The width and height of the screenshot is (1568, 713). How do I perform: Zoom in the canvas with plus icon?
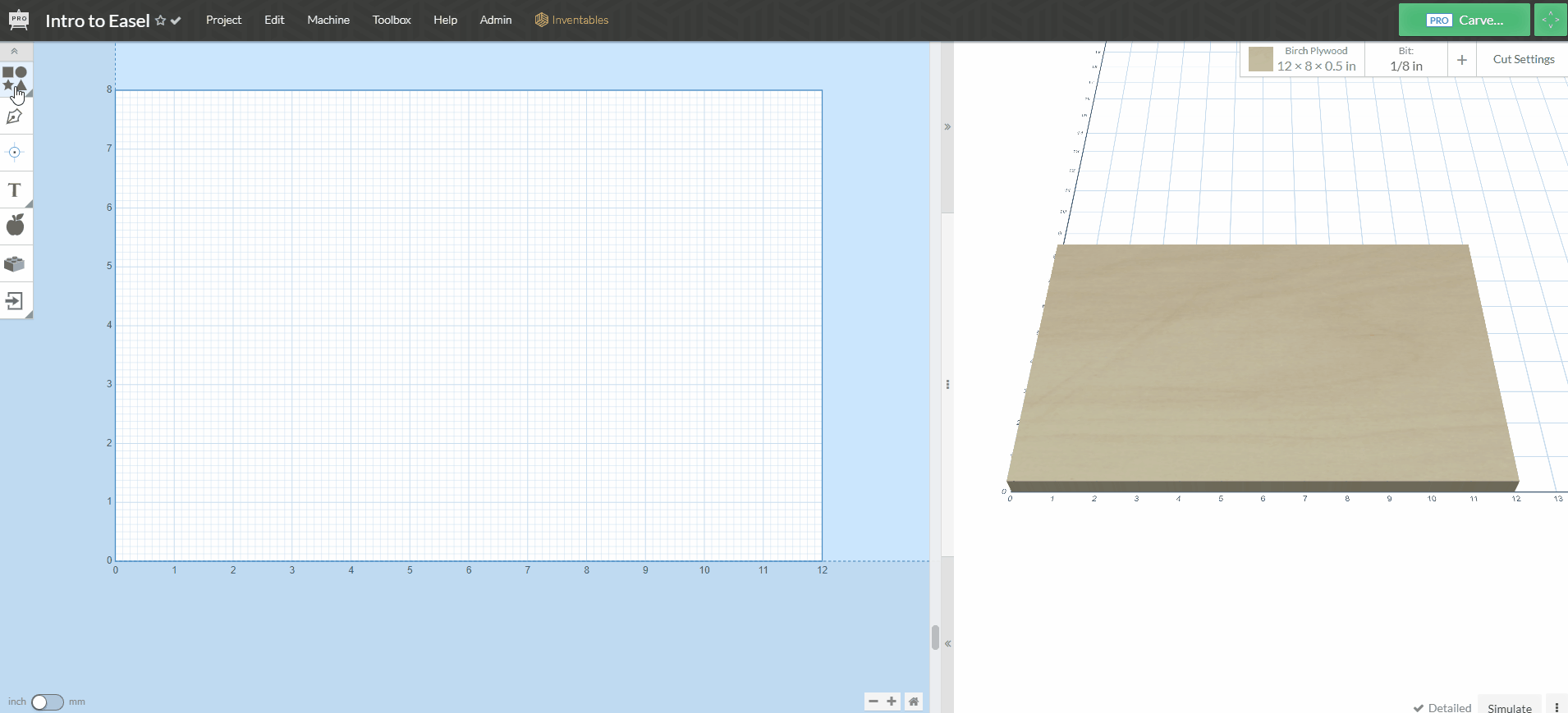coord(892,702)
